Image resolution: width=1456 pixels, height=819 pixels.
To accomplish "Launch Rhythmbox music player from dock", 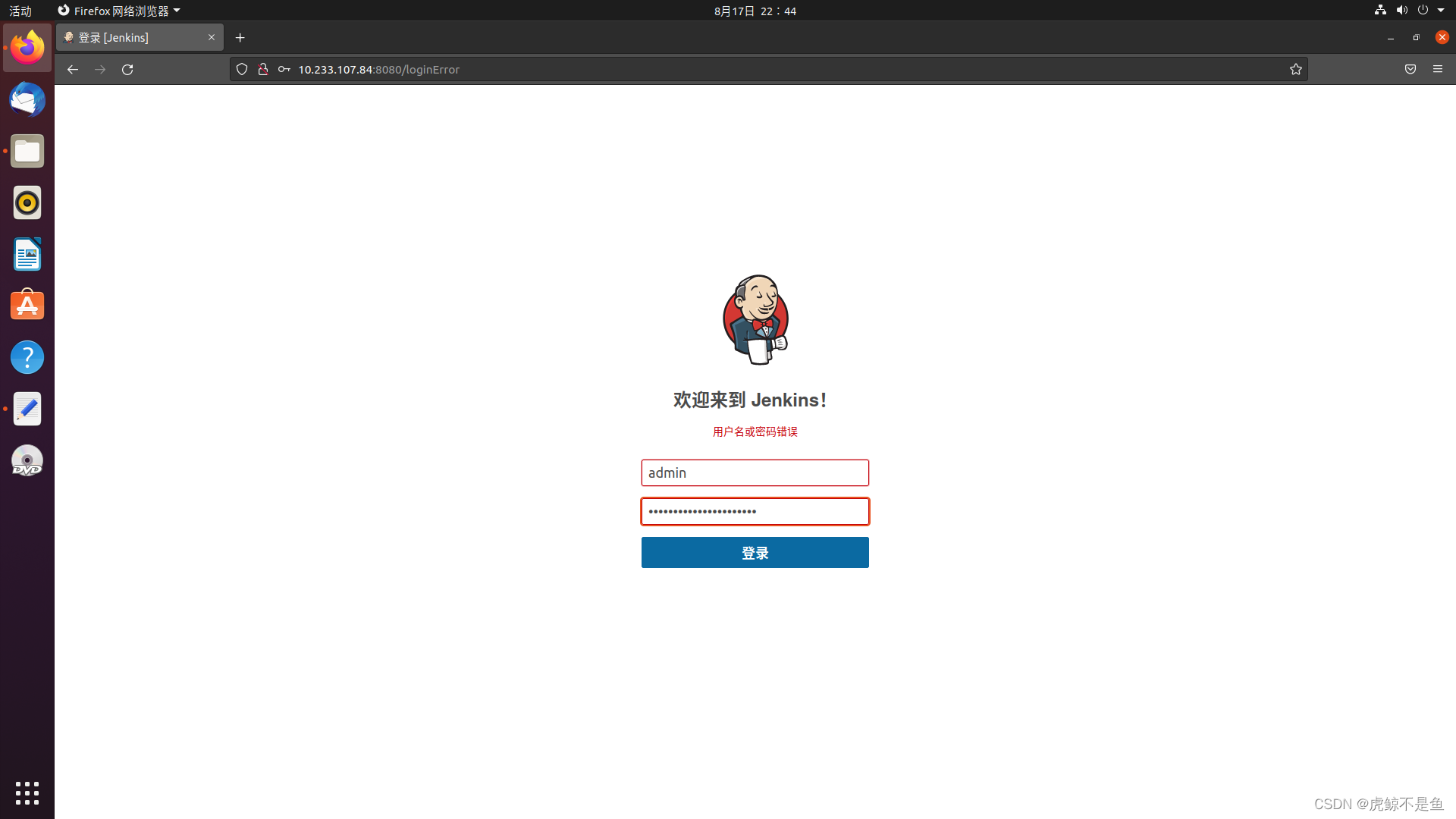I will click(x=27, y=202).
